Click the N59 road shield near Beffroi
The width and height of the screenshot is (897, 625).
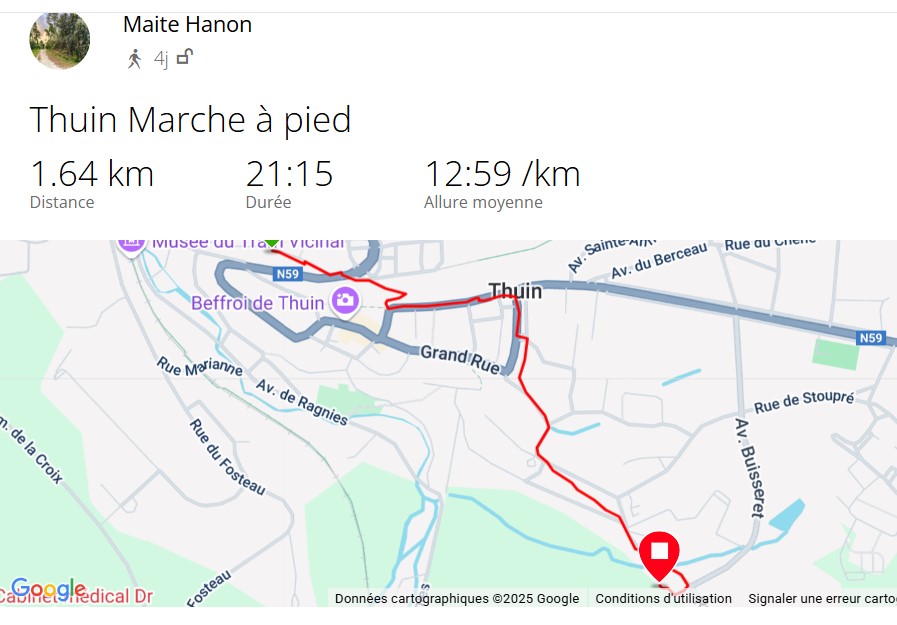pos(287,274)
